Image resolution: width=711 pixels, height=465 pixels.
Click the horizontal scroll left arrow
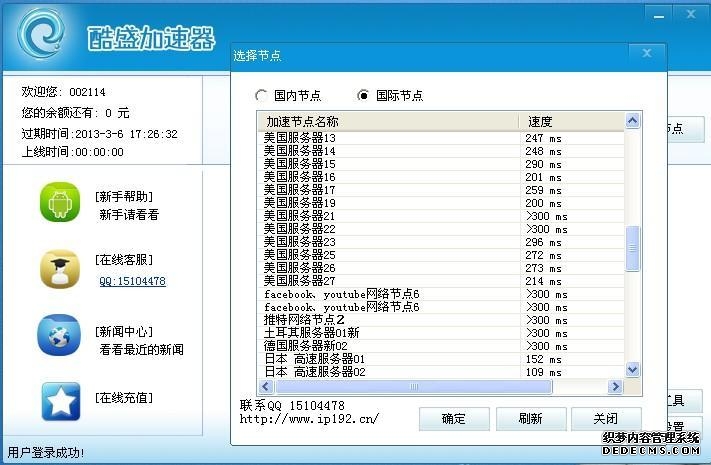click(x=266, y=387)
